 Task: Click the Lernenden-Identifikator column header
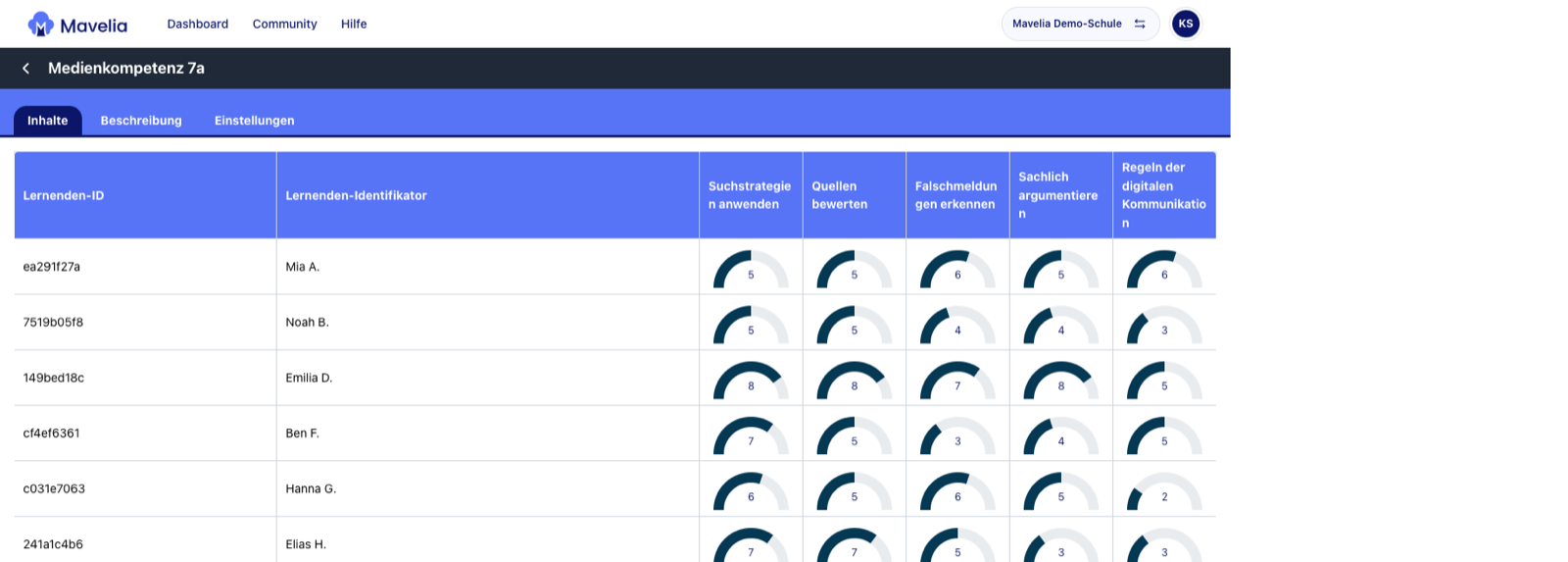coord(488,195)
